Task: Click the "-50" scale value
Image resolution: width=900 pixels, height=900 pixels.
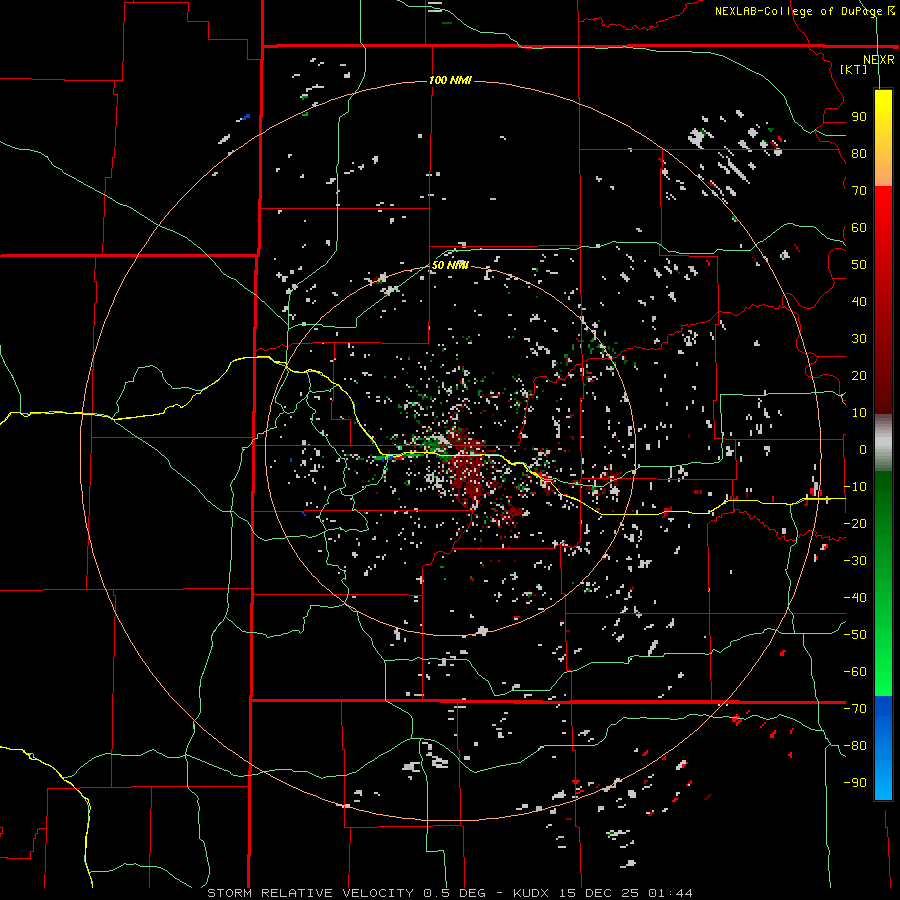Action: 855,635
